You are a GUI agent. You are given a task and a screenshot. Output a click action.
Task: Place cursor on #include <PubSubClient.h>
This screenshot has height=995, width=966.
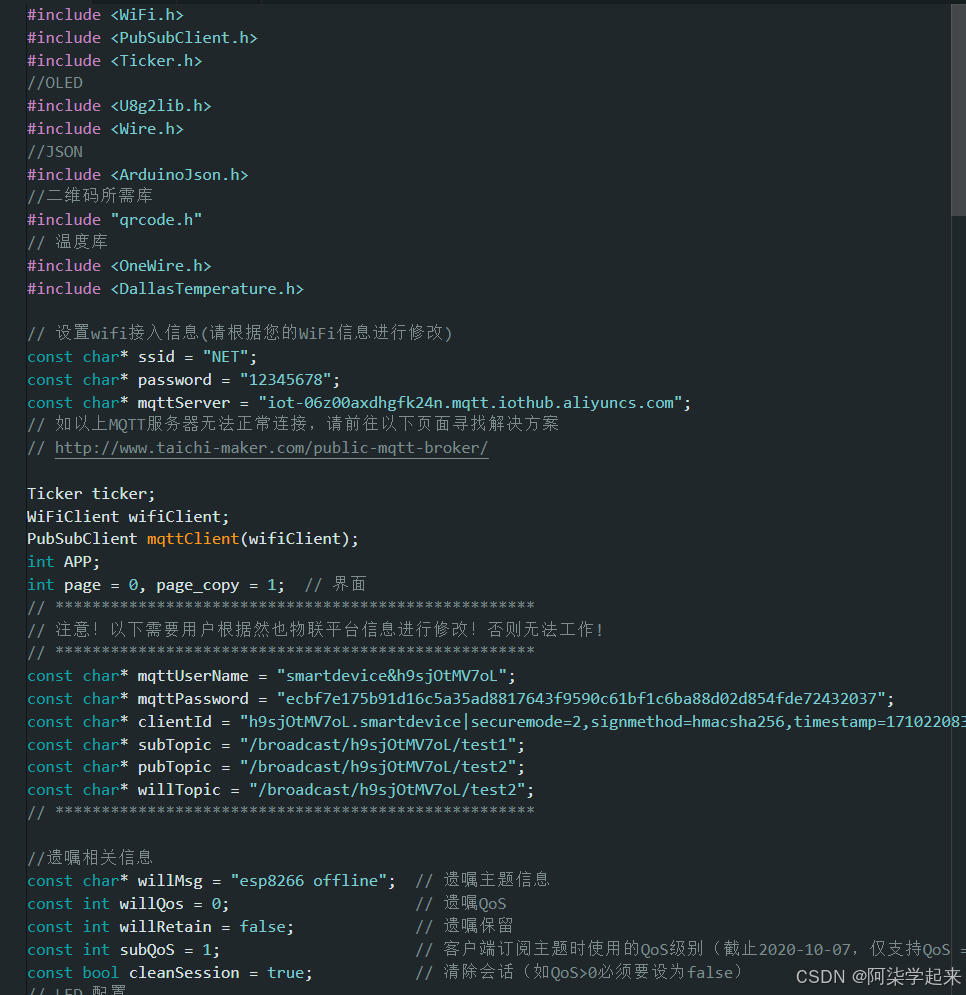coord(142,38)
